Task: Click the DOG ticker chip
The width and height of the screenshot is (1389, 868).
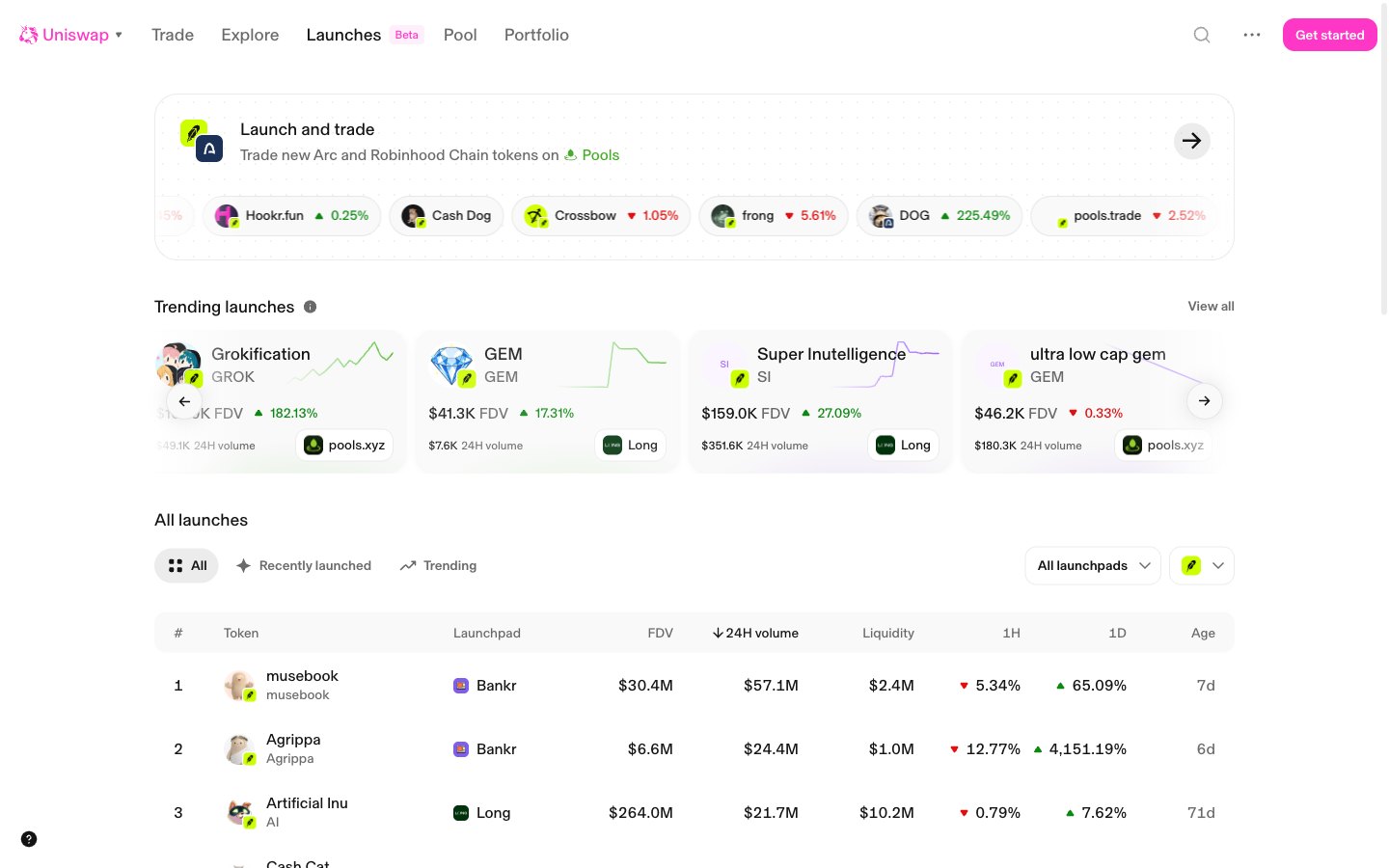Action: coord(940,216)
